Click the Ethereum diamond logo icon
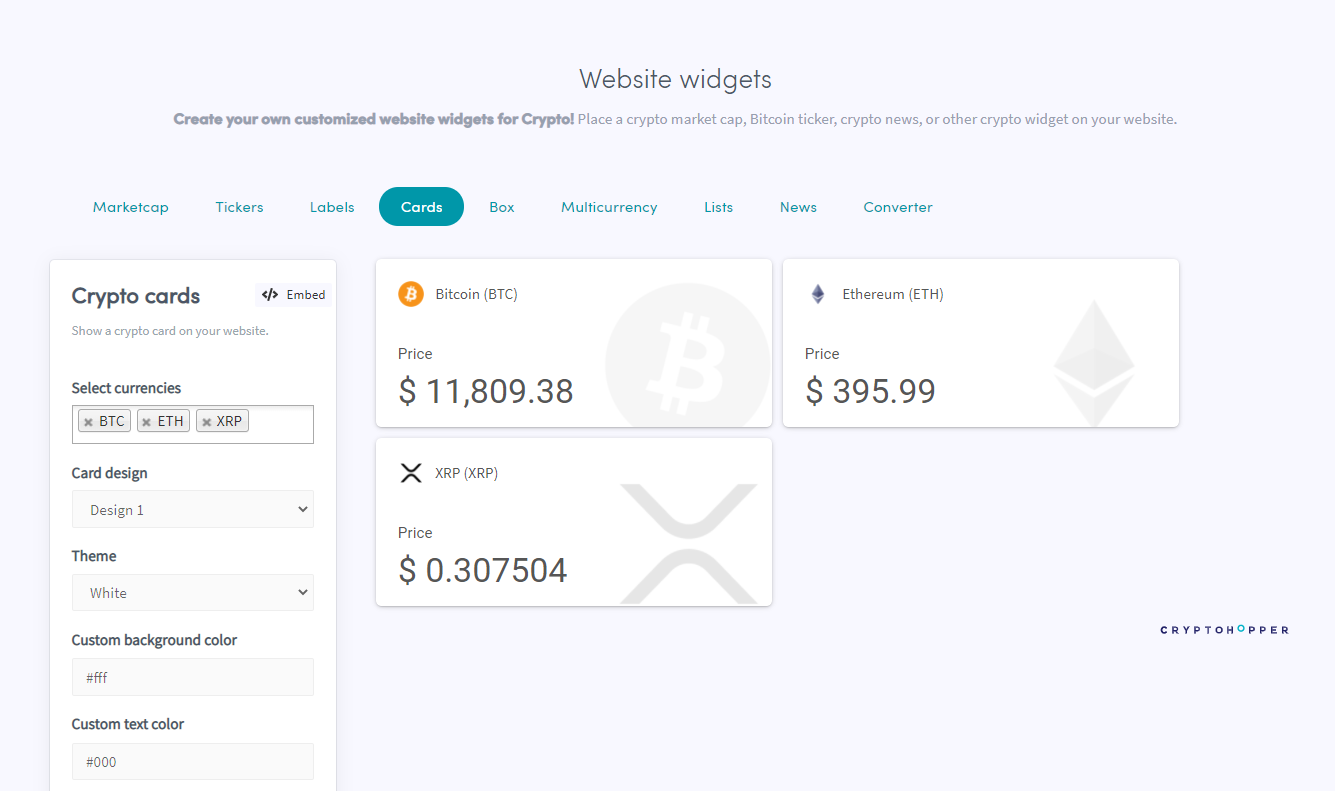 click(818, 294)
